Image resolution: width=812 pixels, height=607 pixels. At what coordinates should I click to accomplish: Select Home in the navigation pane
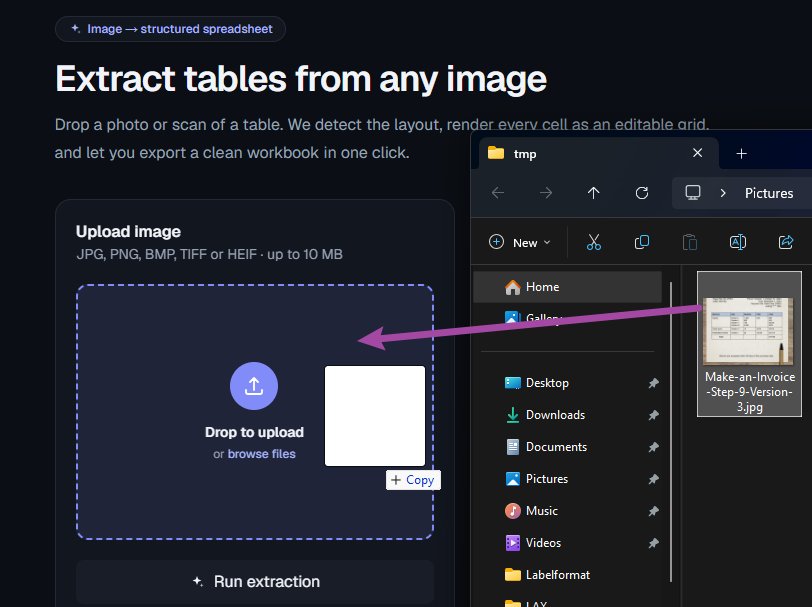568,287
